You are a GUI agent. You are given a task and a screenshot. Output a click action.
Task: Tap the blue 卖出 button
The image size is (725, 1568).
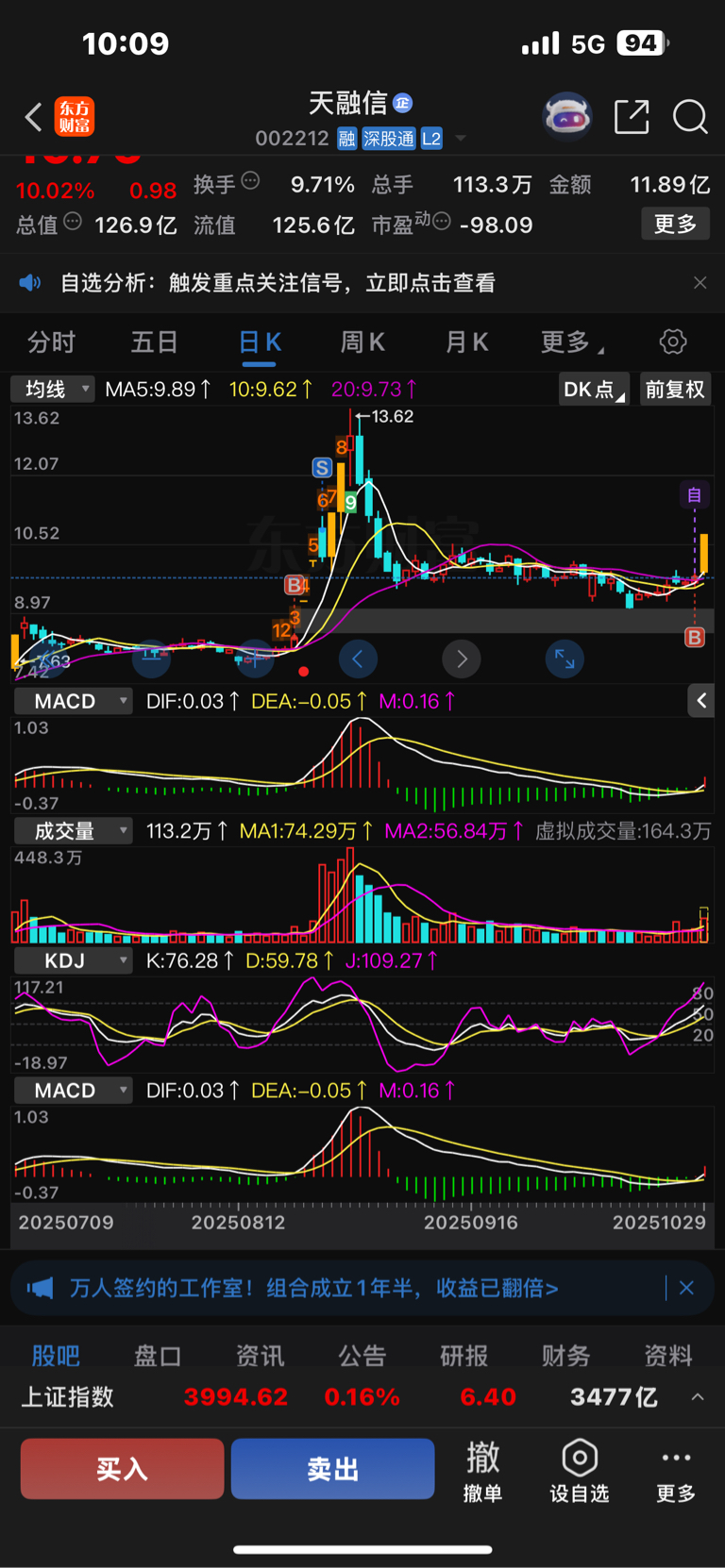332,1469
